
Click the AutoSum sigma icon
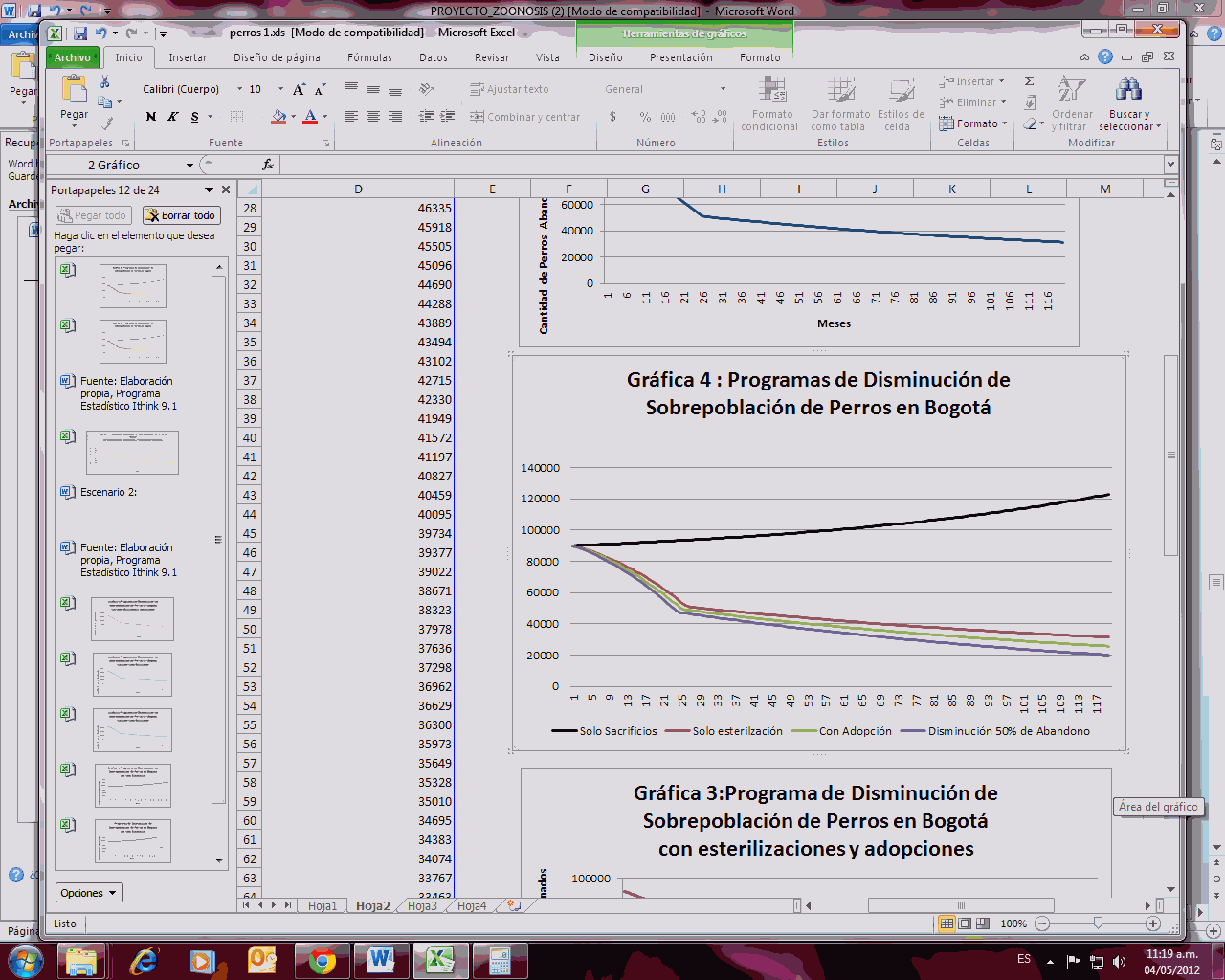point(1030,81)
